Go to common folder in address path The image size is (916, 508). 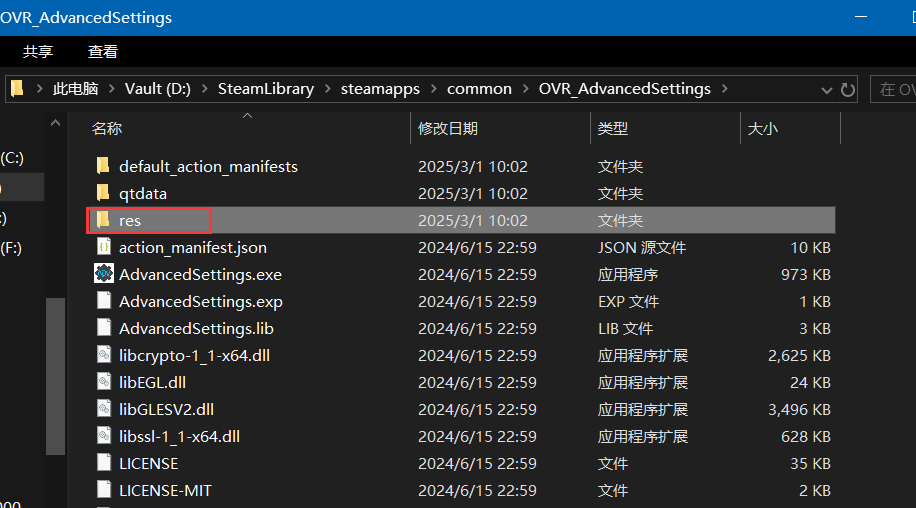(479, 89)
